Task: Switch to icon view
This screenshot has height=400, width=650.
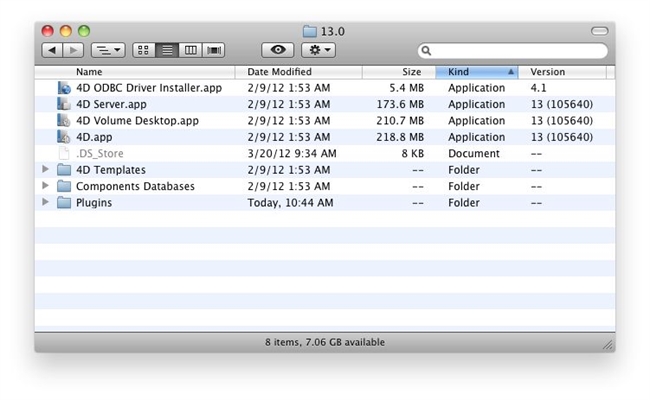Action: 143,50
